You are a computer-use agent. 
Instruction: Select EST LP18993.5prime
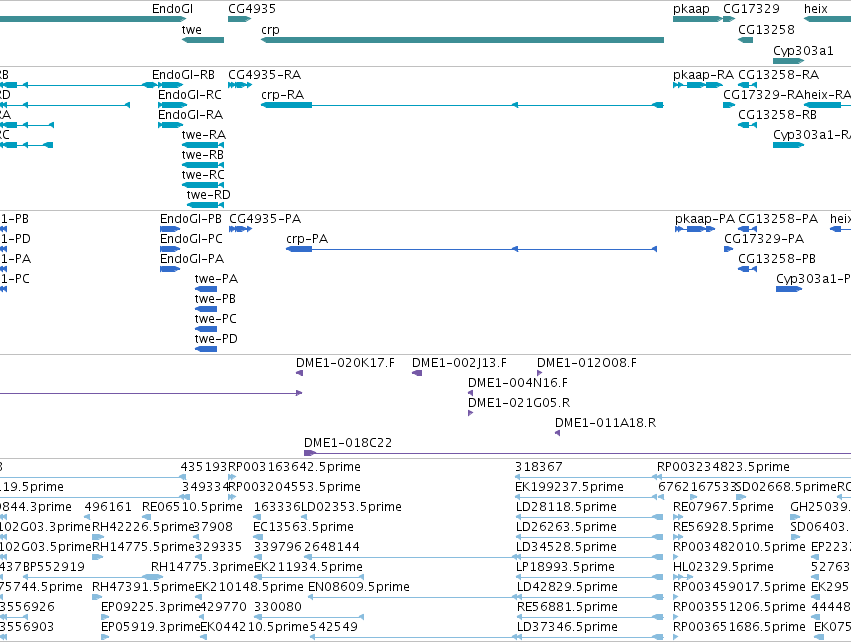pos(589,577)
